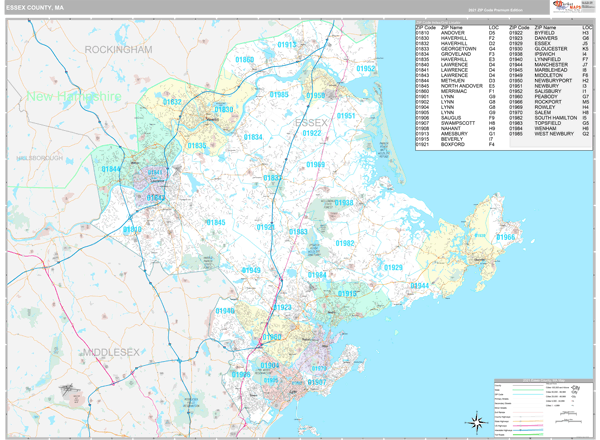The height and width of the screenshot is (440, 600).
Task: Click WEST NEWBURY row in ZIP index
Action: [x=552, y=133]
